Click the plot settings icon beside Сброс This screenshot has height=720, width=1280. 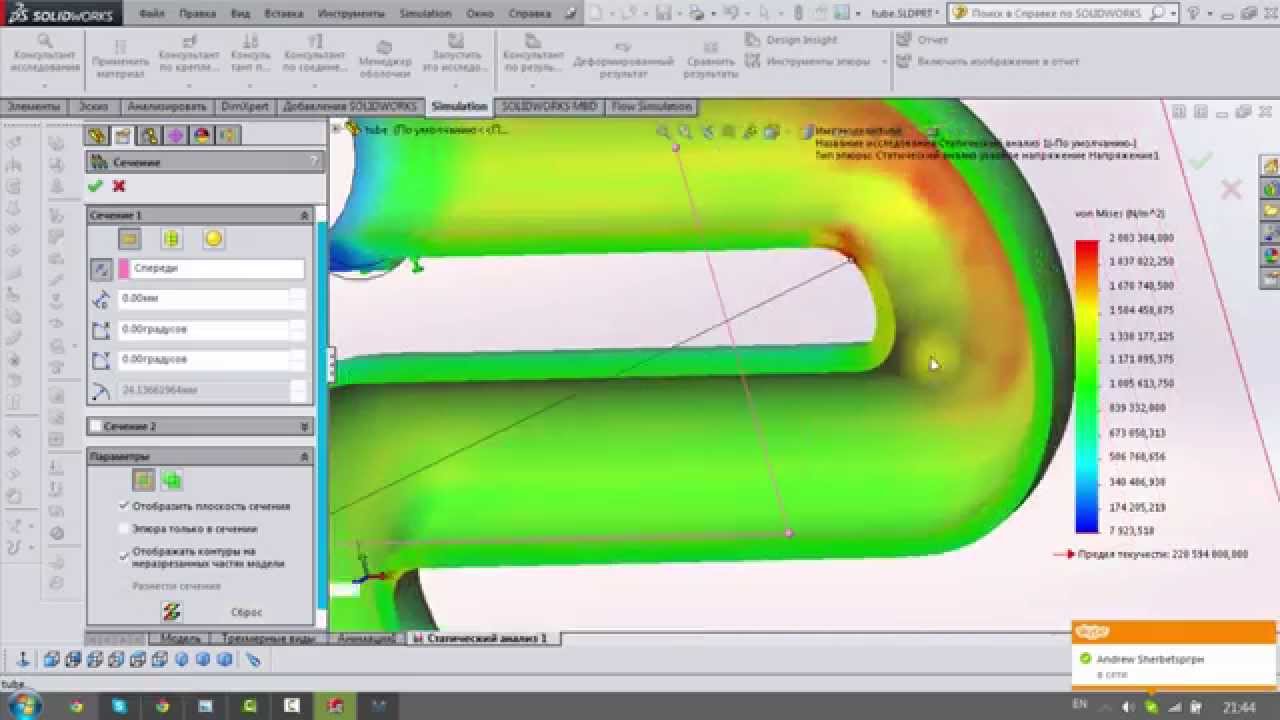tap(171, 611)
